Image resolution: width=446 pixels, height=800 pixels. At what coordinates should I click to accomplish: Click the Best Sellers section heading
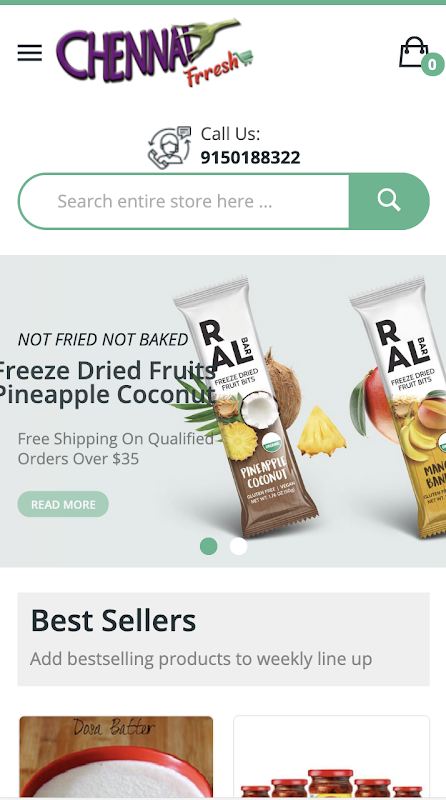pos(113,620)
